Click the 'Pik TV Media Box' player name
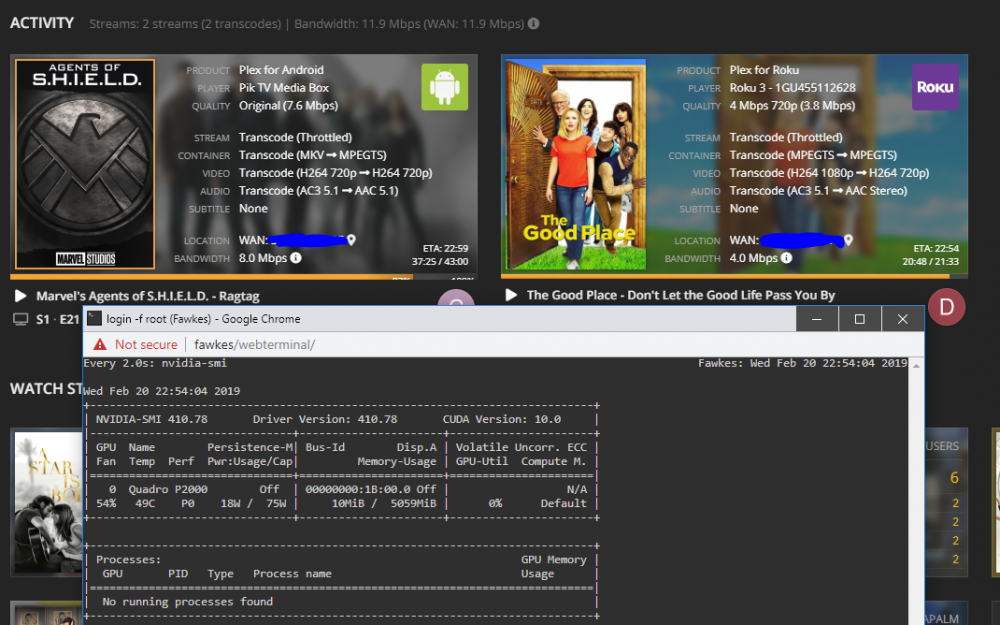Viewport: 1000px width, 625px height. coord(284,88)
